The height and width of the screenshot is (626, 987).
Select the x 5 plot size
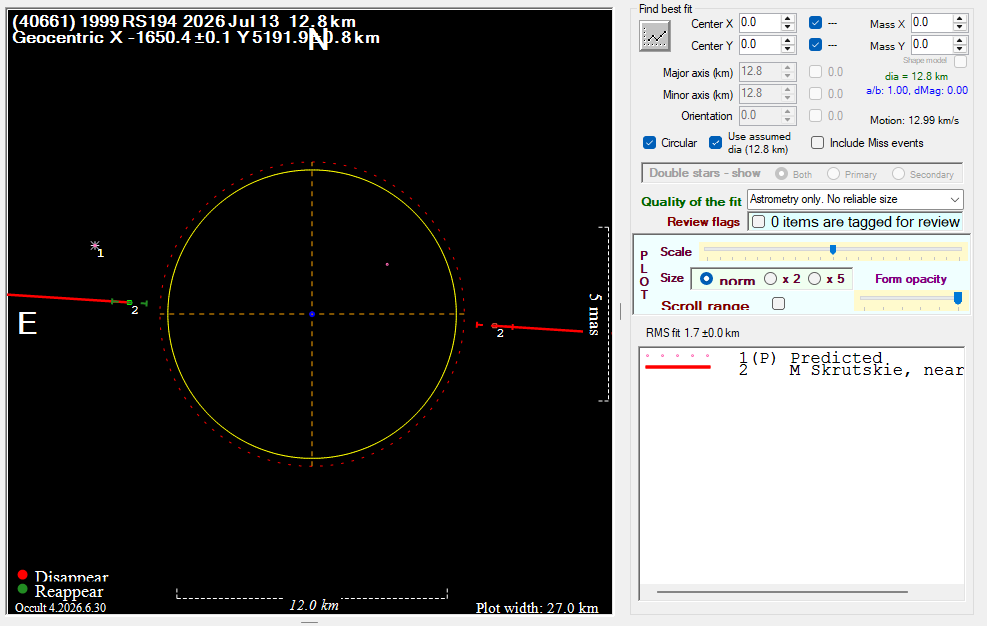tap(815, 279)
